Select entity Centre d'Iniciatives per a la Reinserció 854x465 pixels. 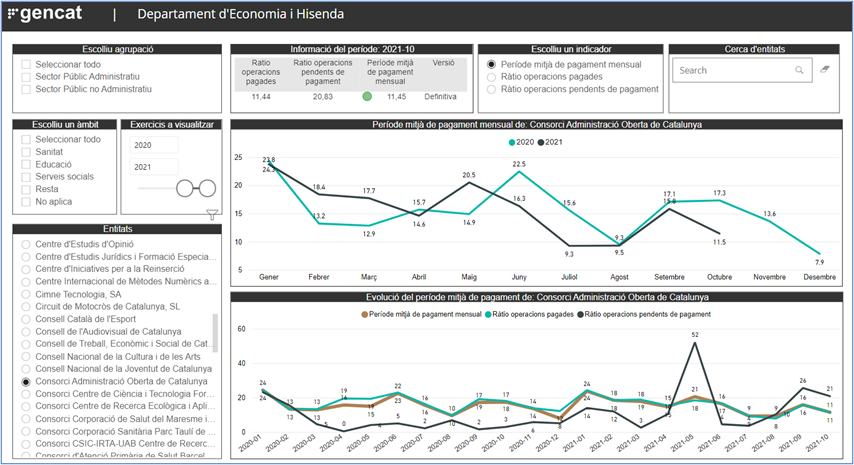click(26, 270)
